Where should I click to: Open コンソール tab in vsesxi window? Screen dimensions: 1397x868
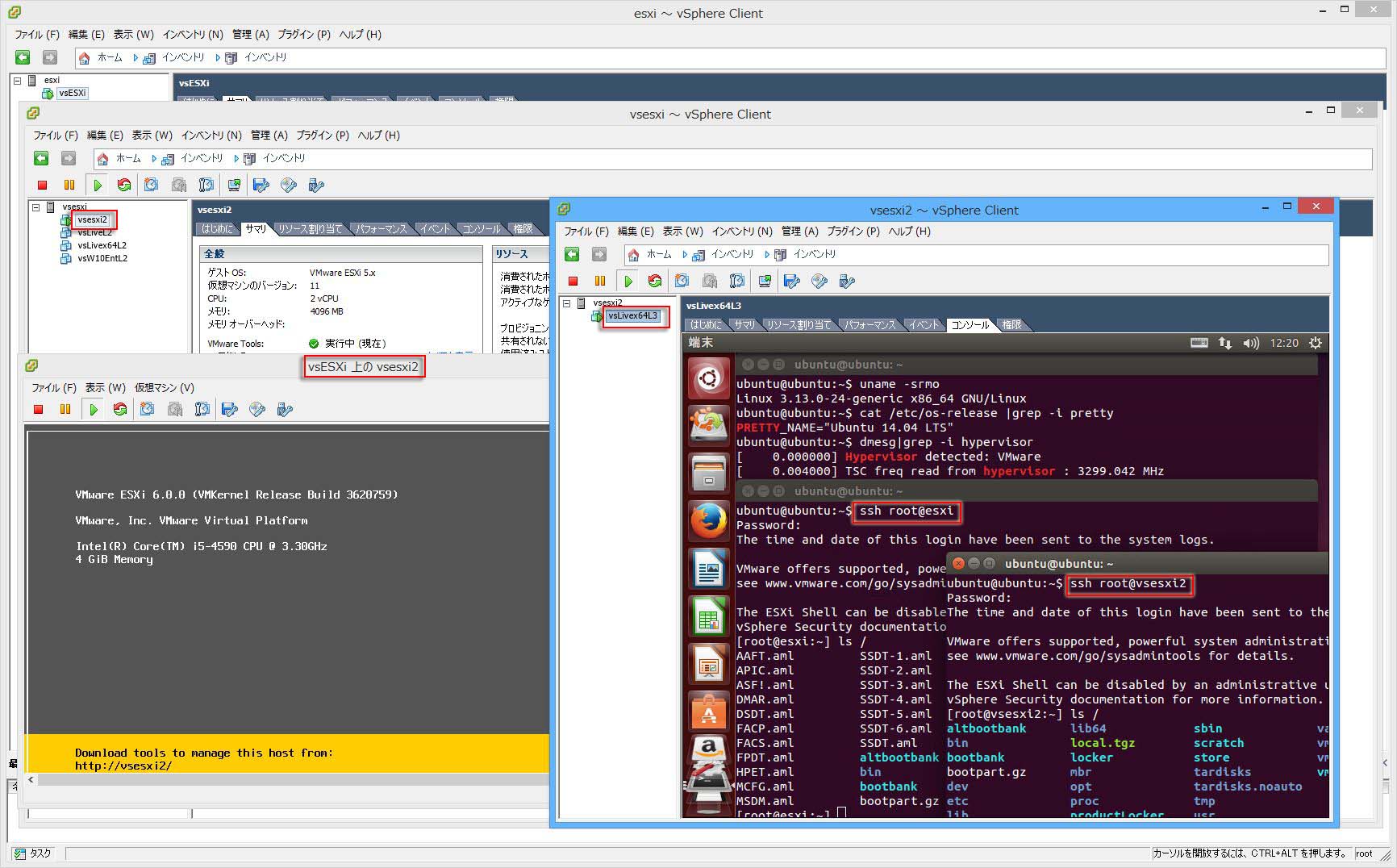coord(481,229)
